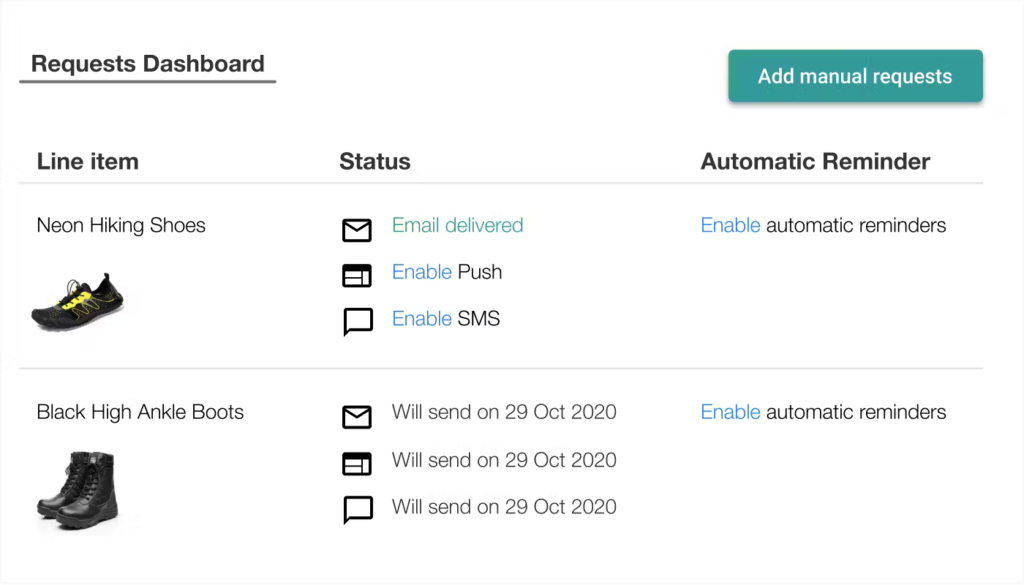The image size is (1024, 585).
Task: Open the Neon Hiking Shoes product image
Action: [x=78, y=301]
